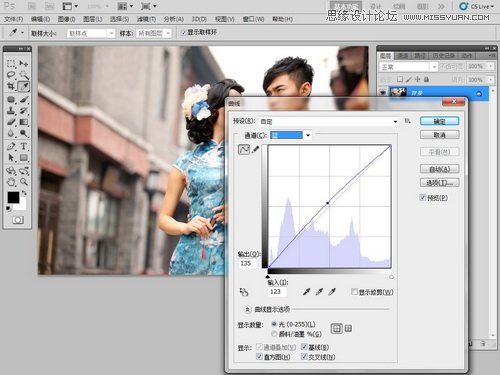Select the Spot Healing Brush tool
The width and height of the screenshot is (500, 375).
11,99
